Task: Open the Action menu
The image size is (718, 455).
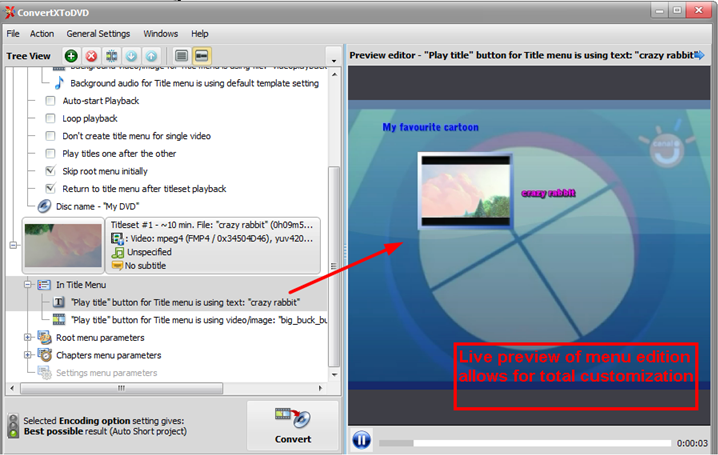Action: pyautogui.click(x=42, y=33)
